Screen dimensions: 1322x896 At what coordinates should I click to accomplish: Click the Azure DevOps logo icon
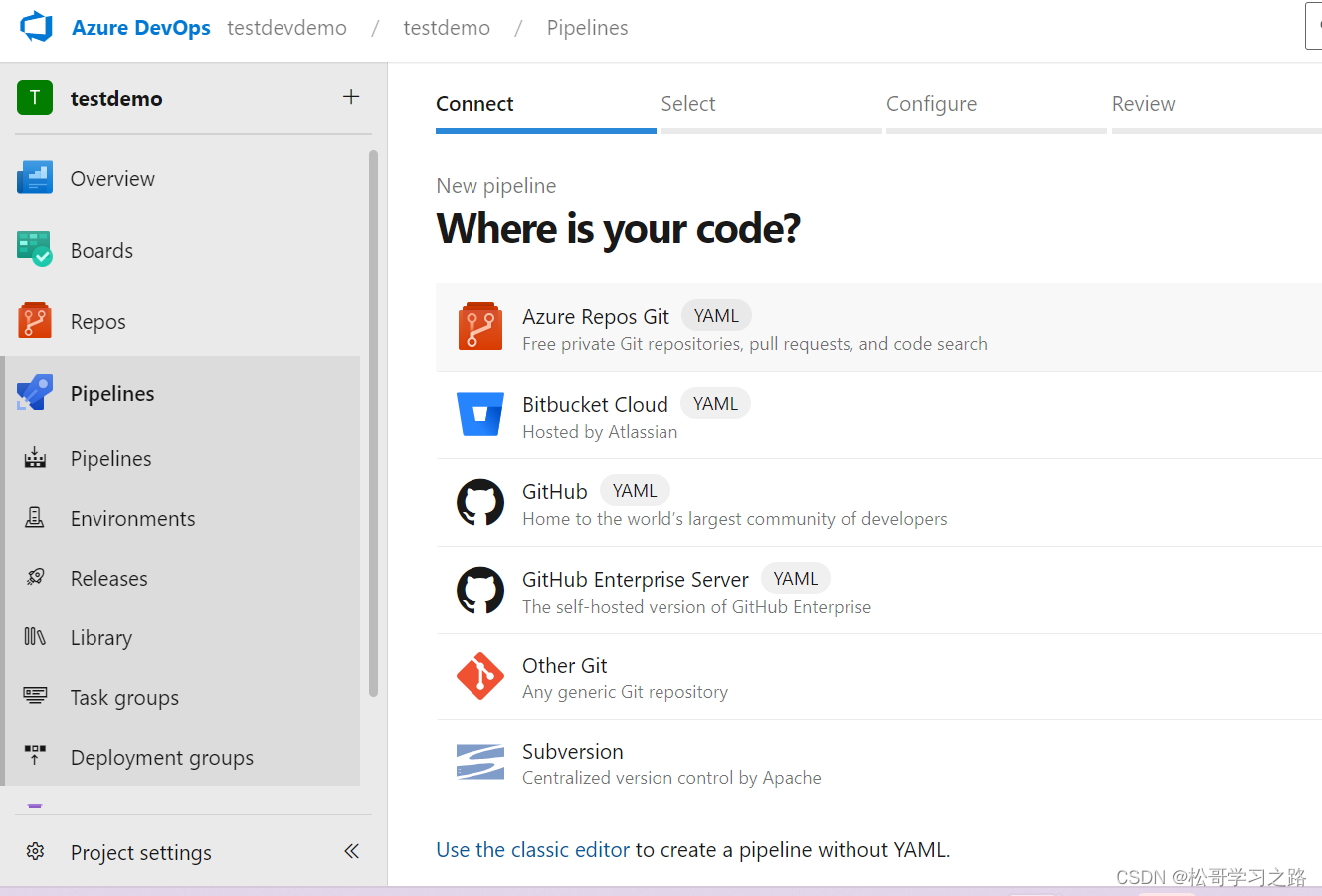(x=36, y=27)
